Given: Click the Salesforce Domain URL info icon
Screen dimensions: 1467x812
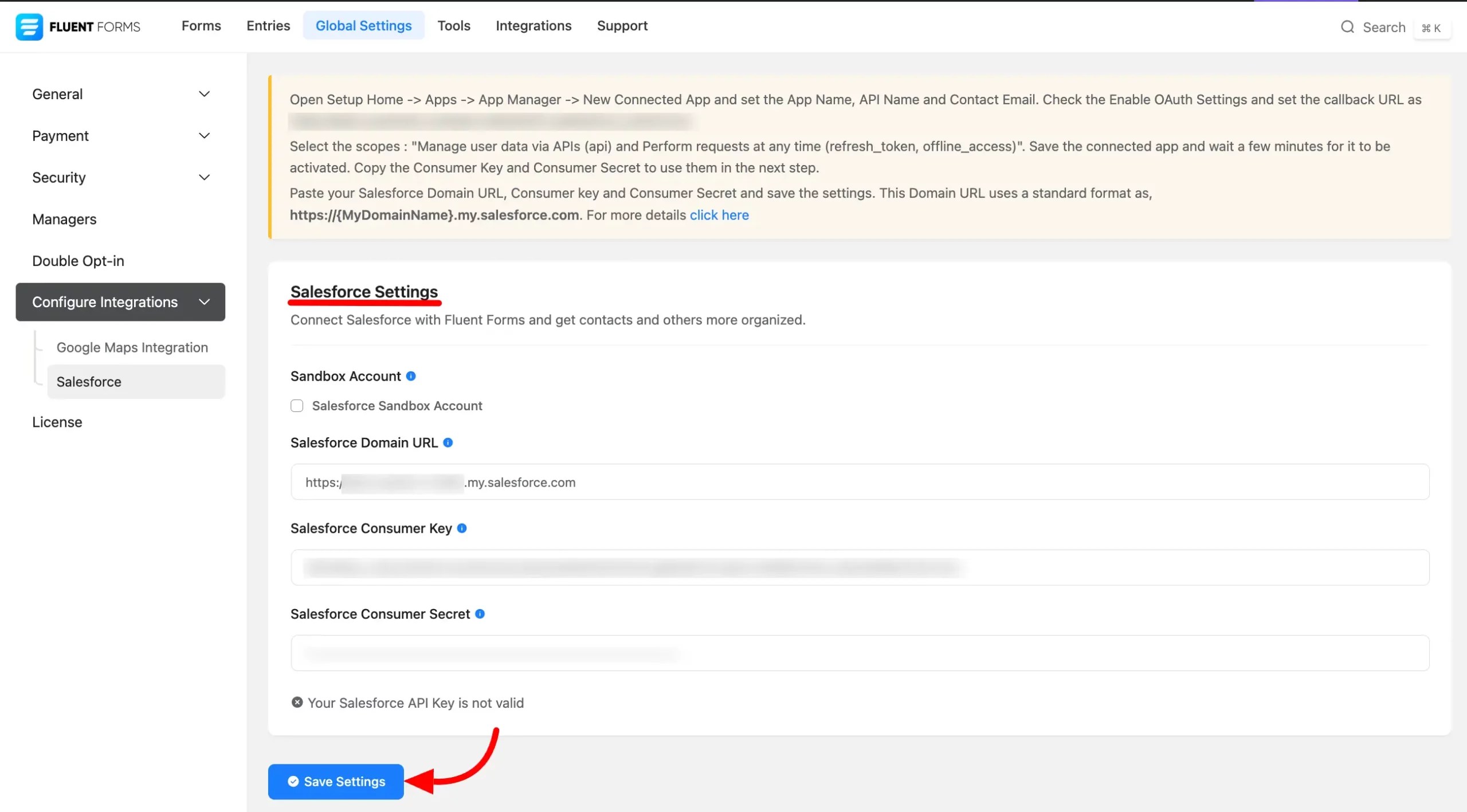Looking at the screenshot, I should [x=449, y=442].
